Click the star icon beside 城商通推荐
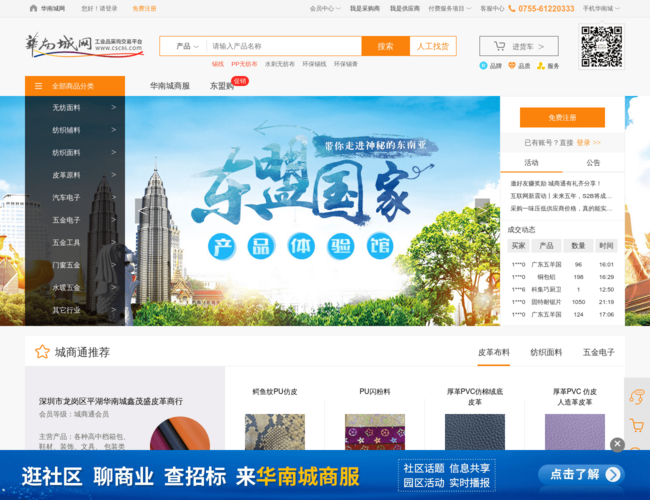This screenshot has height=500, width=650. tap(42, 352)
